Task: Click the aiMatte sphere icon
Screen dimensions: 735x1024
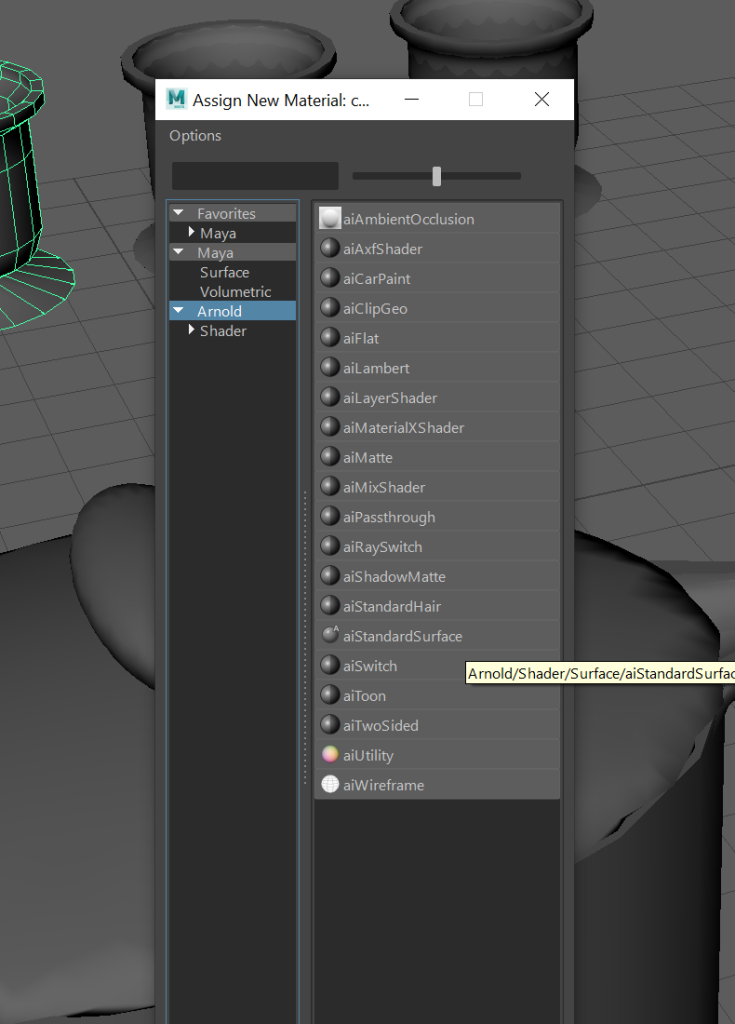Action: [330, 457]
